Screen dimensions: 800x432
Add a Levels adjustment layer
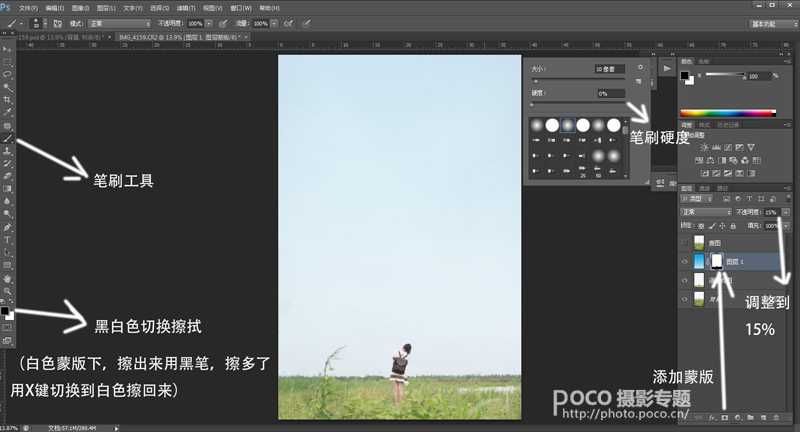[x=716, y=147]
